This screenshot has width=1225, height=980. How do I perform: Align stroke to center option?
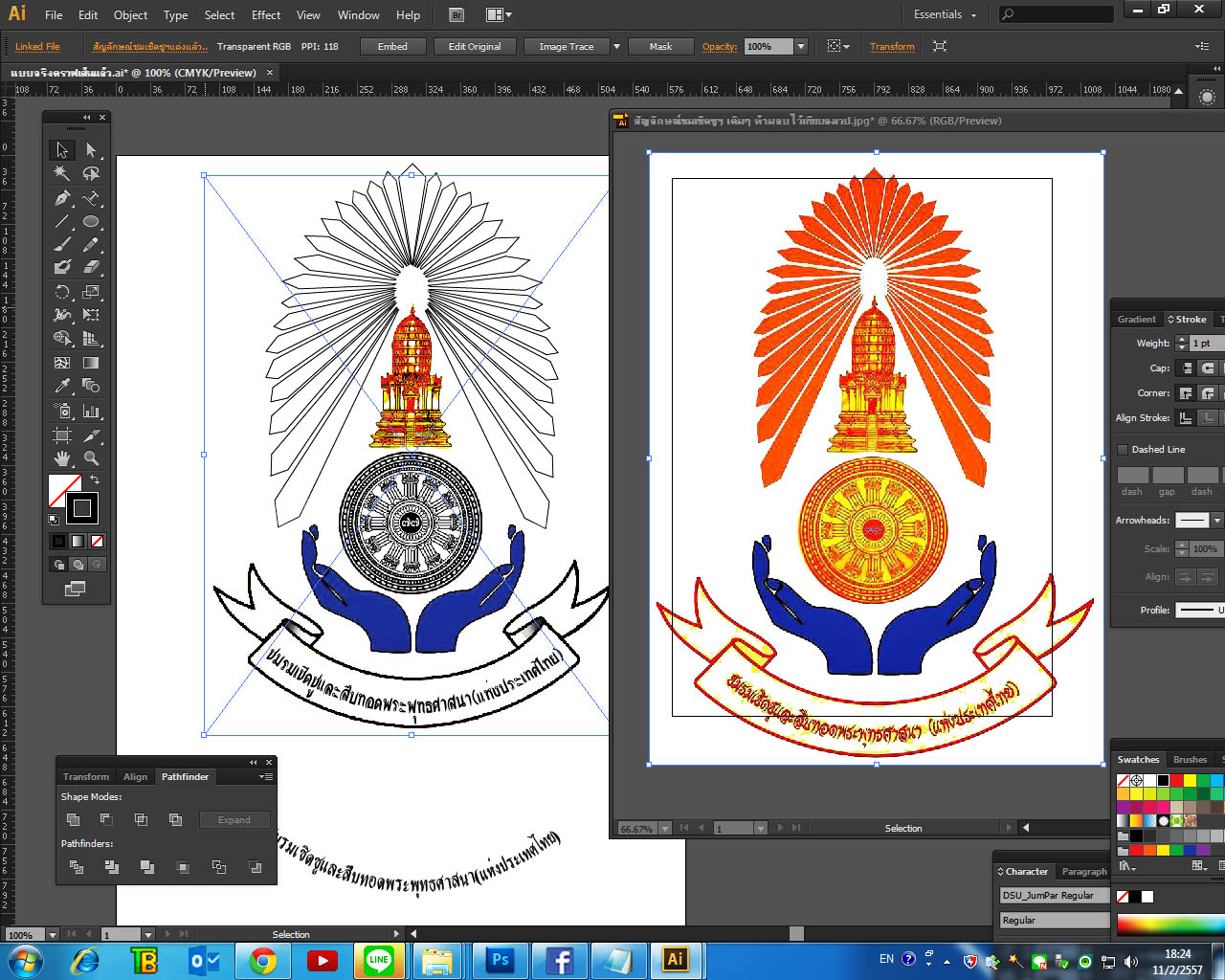click(1186, 417)
